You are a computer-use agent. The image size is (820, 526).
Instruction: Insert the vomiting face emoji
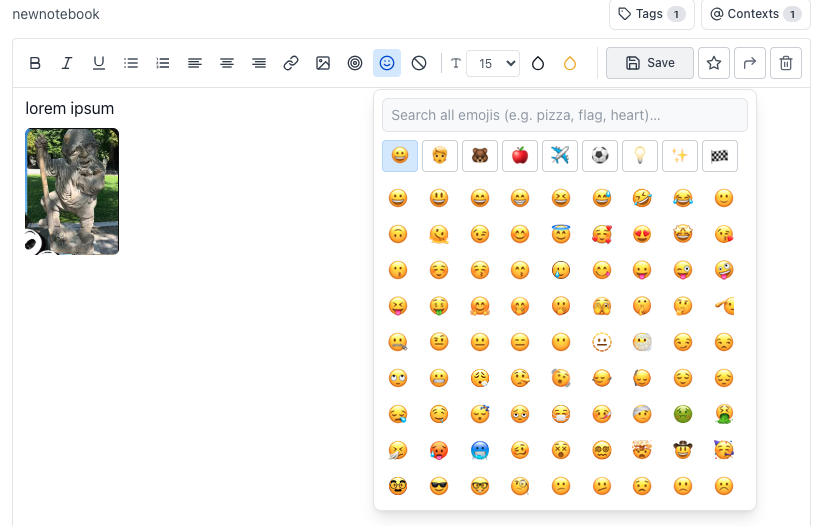coord(724,415)
